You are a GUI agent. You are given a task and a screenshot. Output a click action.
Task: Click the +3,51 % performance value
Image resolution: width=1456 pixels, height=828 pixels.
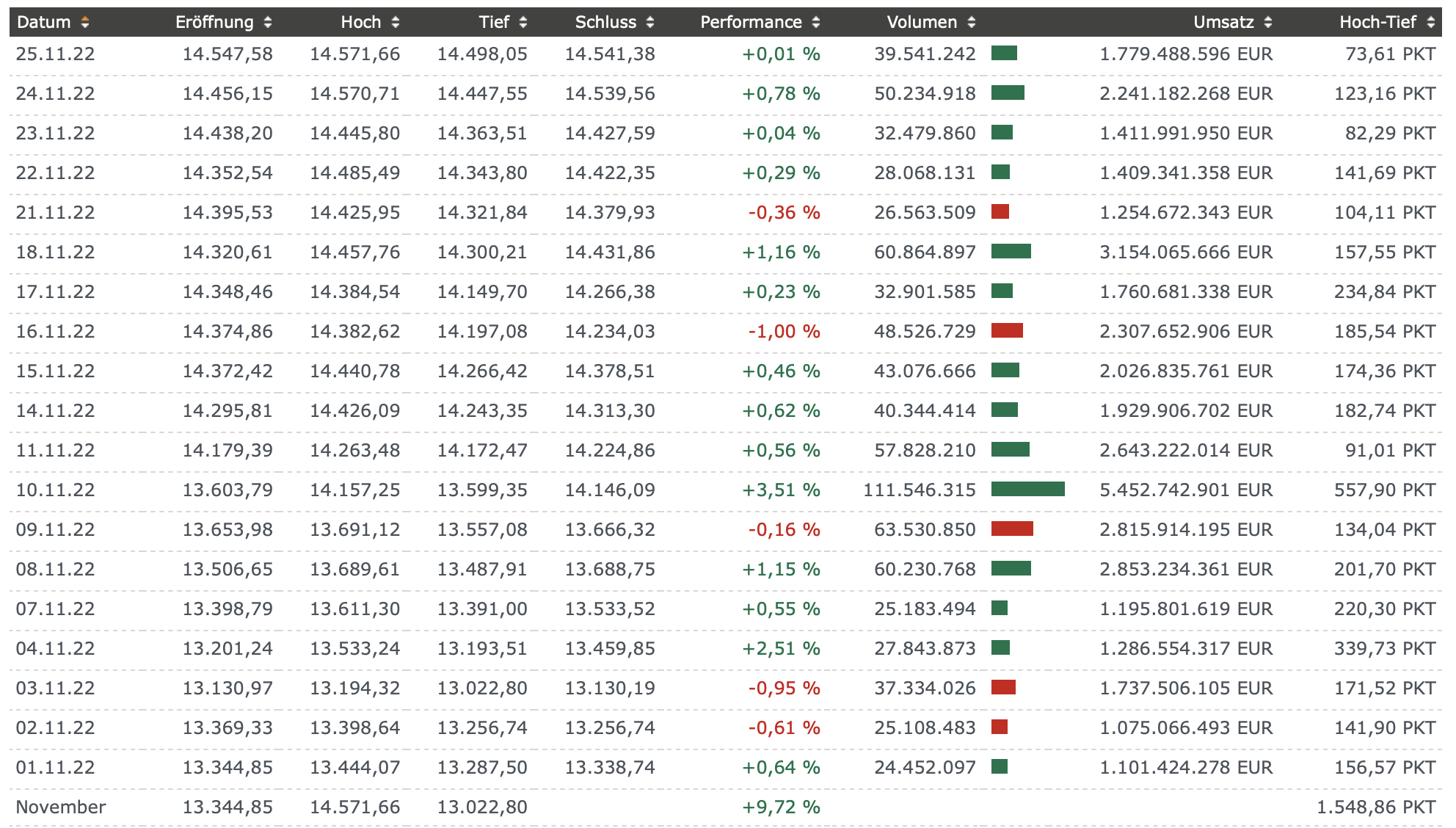[781, 490]
